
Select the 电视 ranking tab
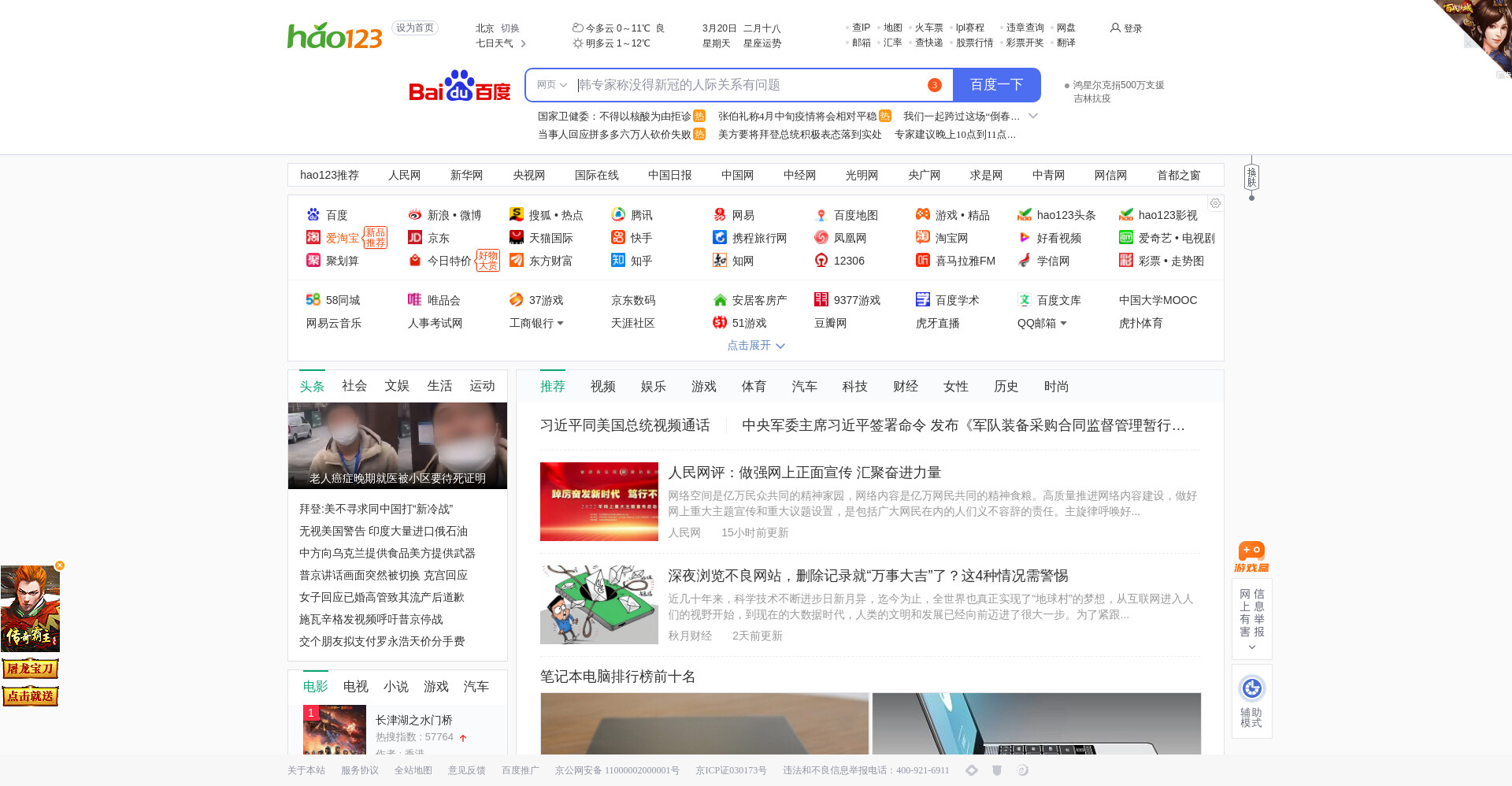356,687
